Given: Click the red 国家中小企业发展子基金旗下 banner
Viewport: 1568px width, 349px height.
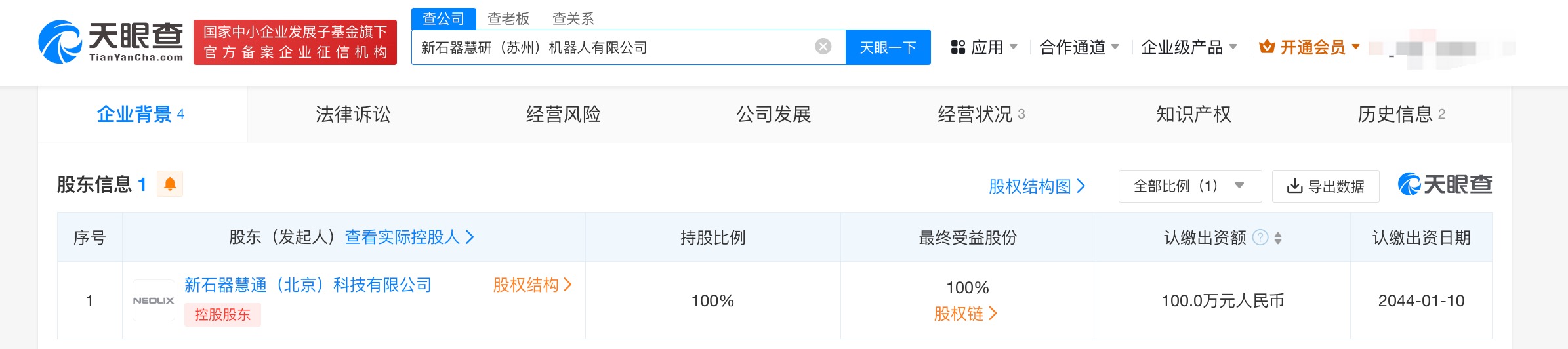Looking at the screenshot, I should pyautogui.click(x=295, y=42).
